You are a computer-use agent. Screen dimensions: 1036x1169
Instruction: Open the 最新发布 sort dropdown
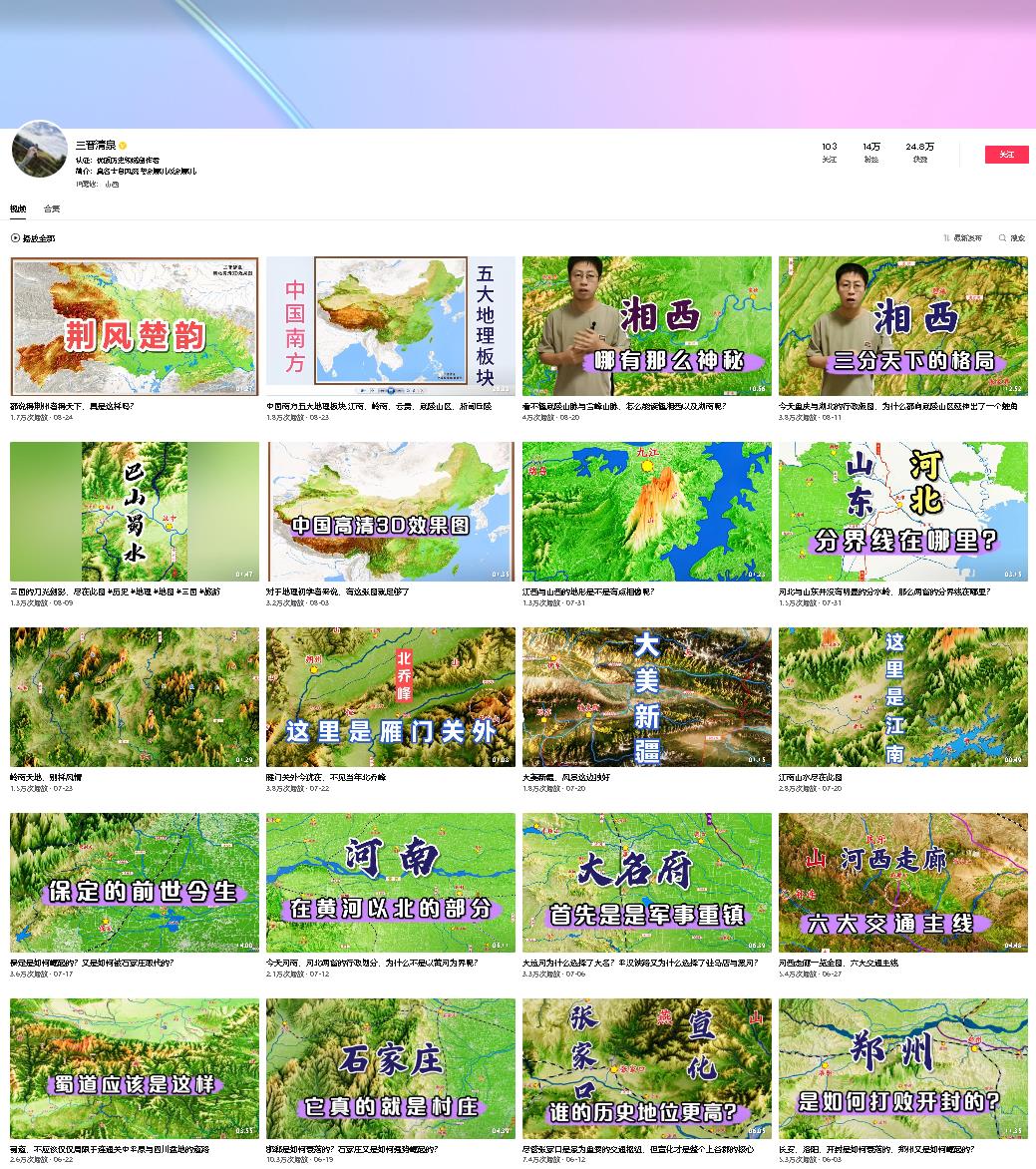(x=962, y=238)
